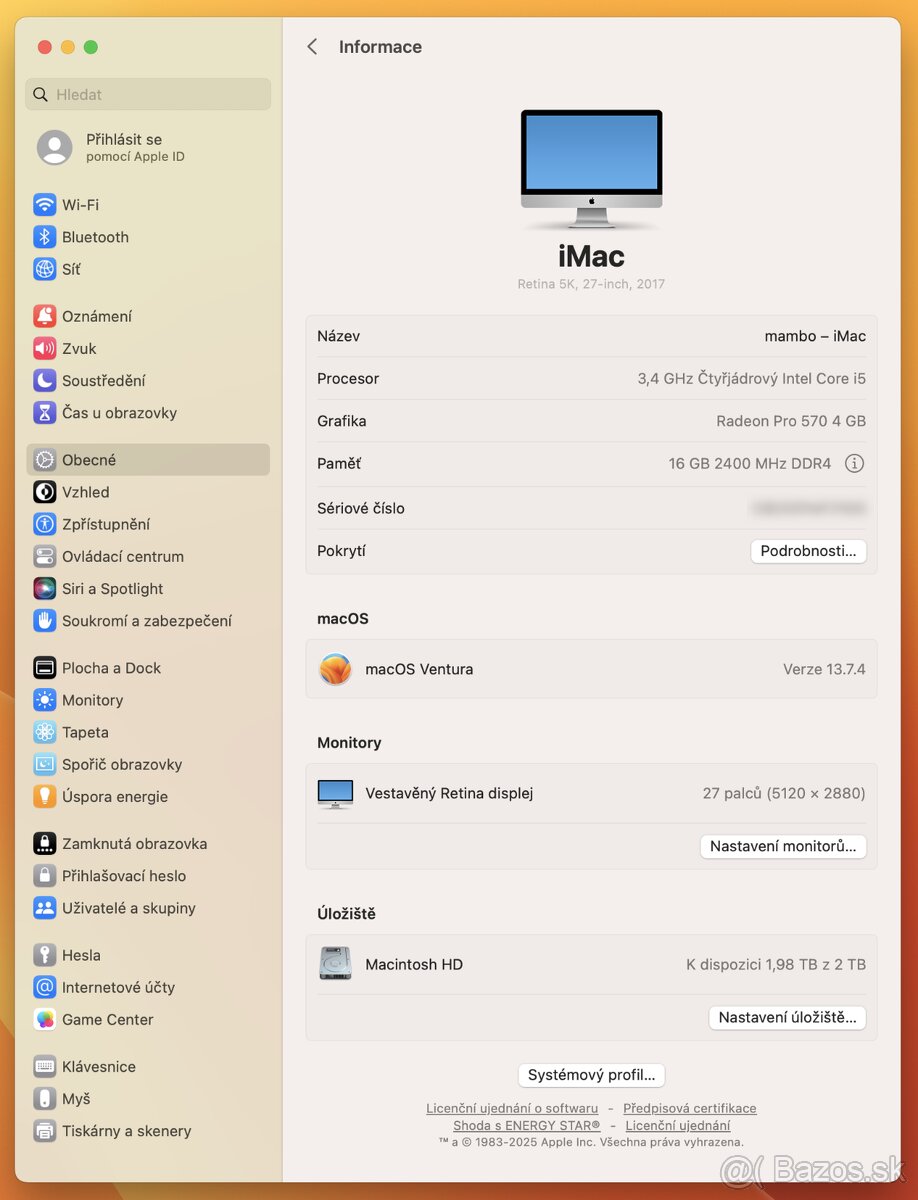Open Podrobnosti for coverage
The height and width of the screenshot is (1200, 918).
tap(808, 550)
